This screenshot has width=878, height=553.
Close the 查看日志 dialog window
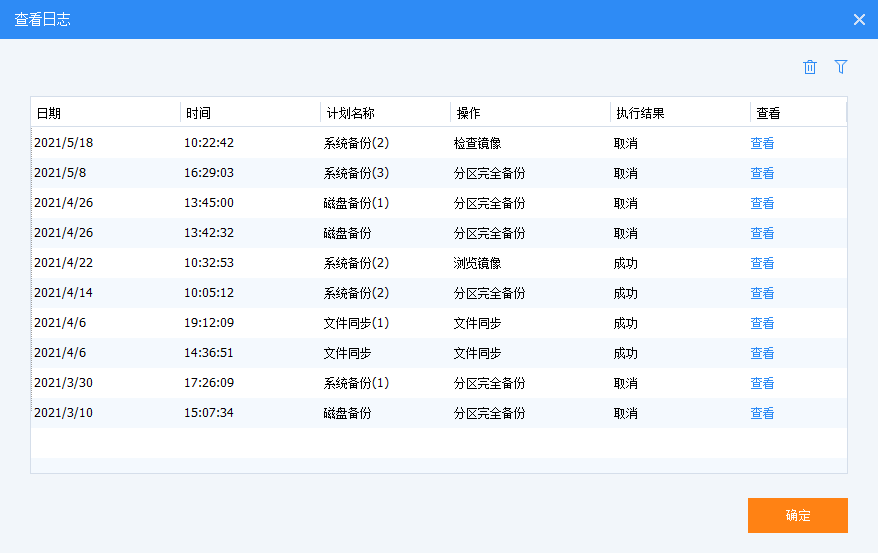coord(858,20)
